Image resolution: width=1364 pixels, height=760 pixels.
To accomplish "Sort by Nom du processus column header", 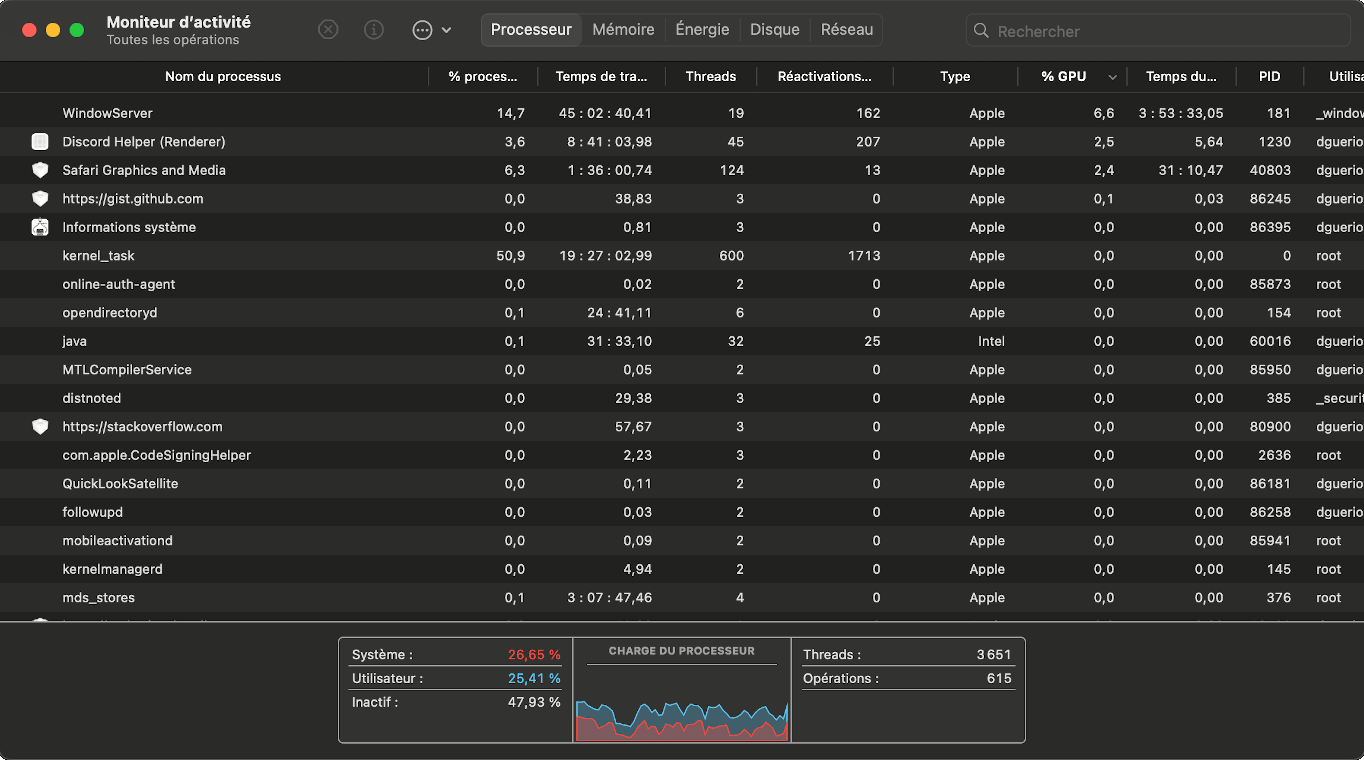I will click(223, 77).
